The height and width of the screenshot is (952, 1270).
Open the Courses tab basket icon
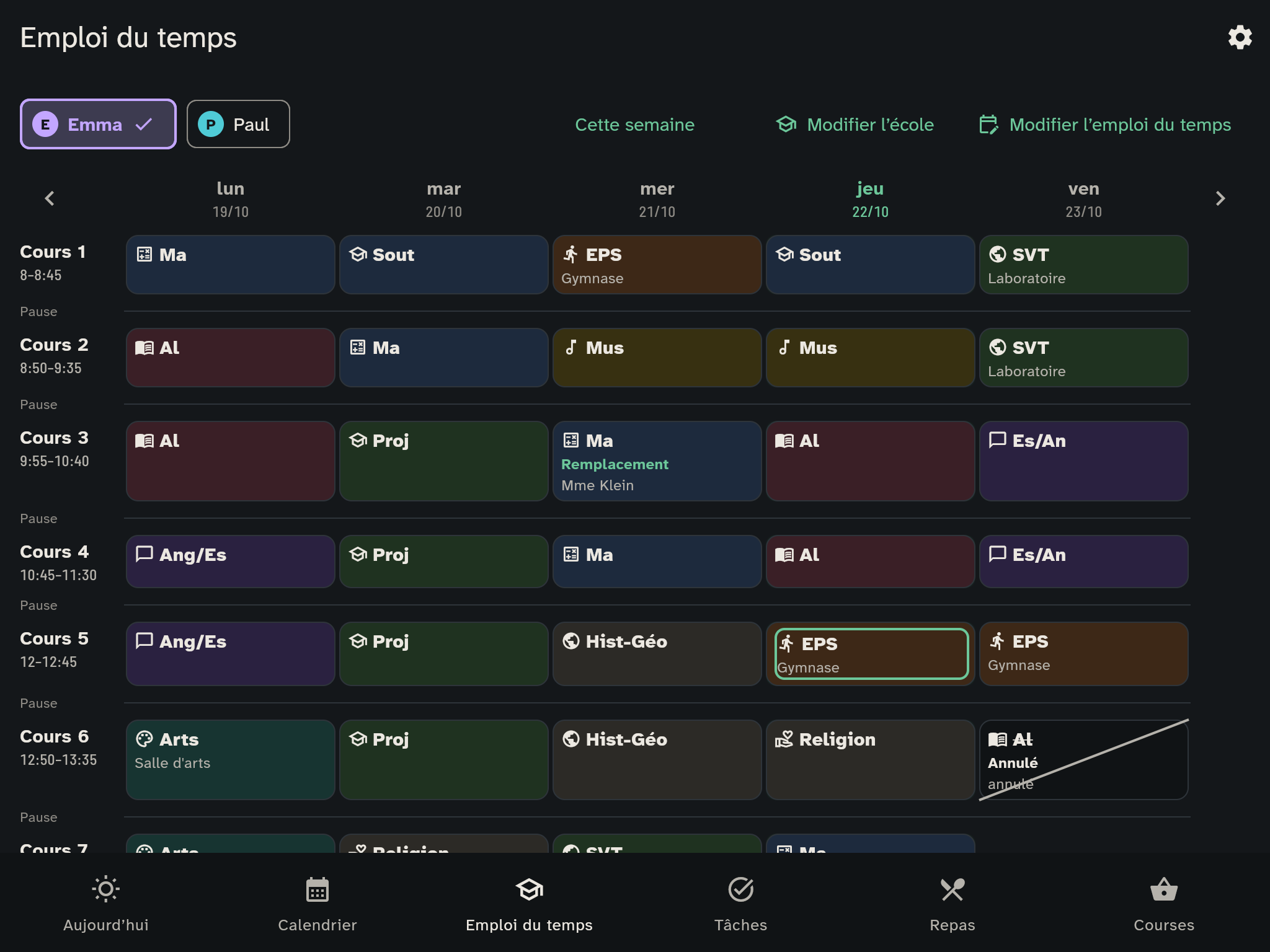coord(1164,890)
